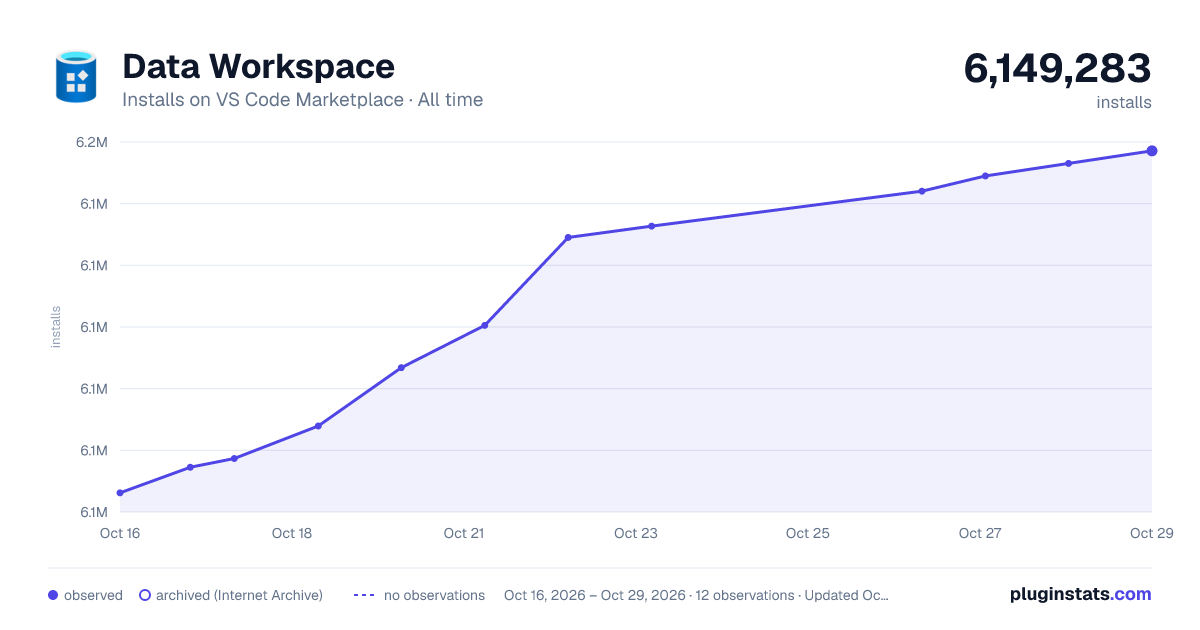This screenshot has height=630, width=1200.
Task: Click the 6.2M y-axis label
Action: click(91, 142)
